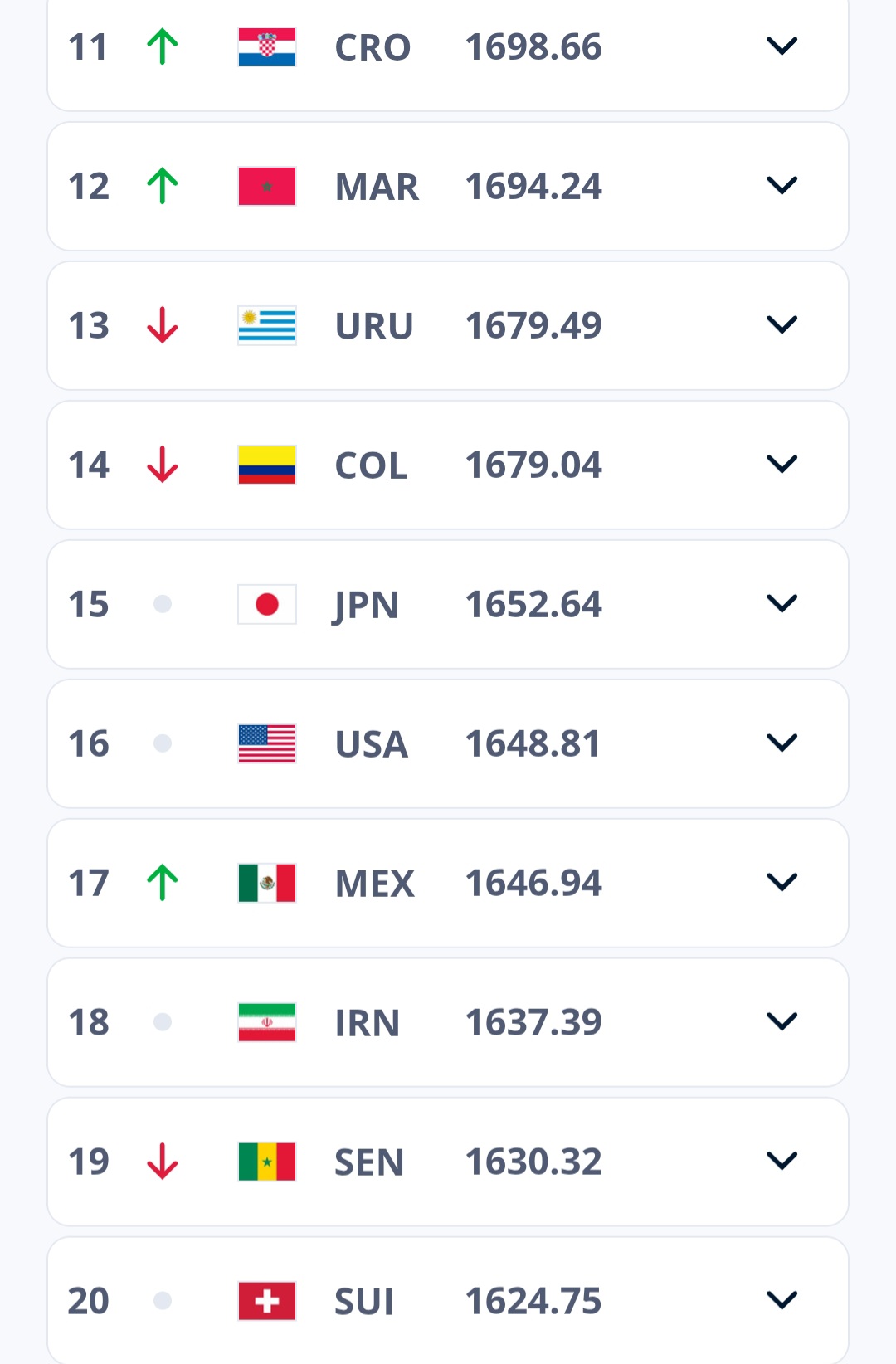Expand the CRO row details chevron
The image size is (896, 1364).
tap(782, 46)
